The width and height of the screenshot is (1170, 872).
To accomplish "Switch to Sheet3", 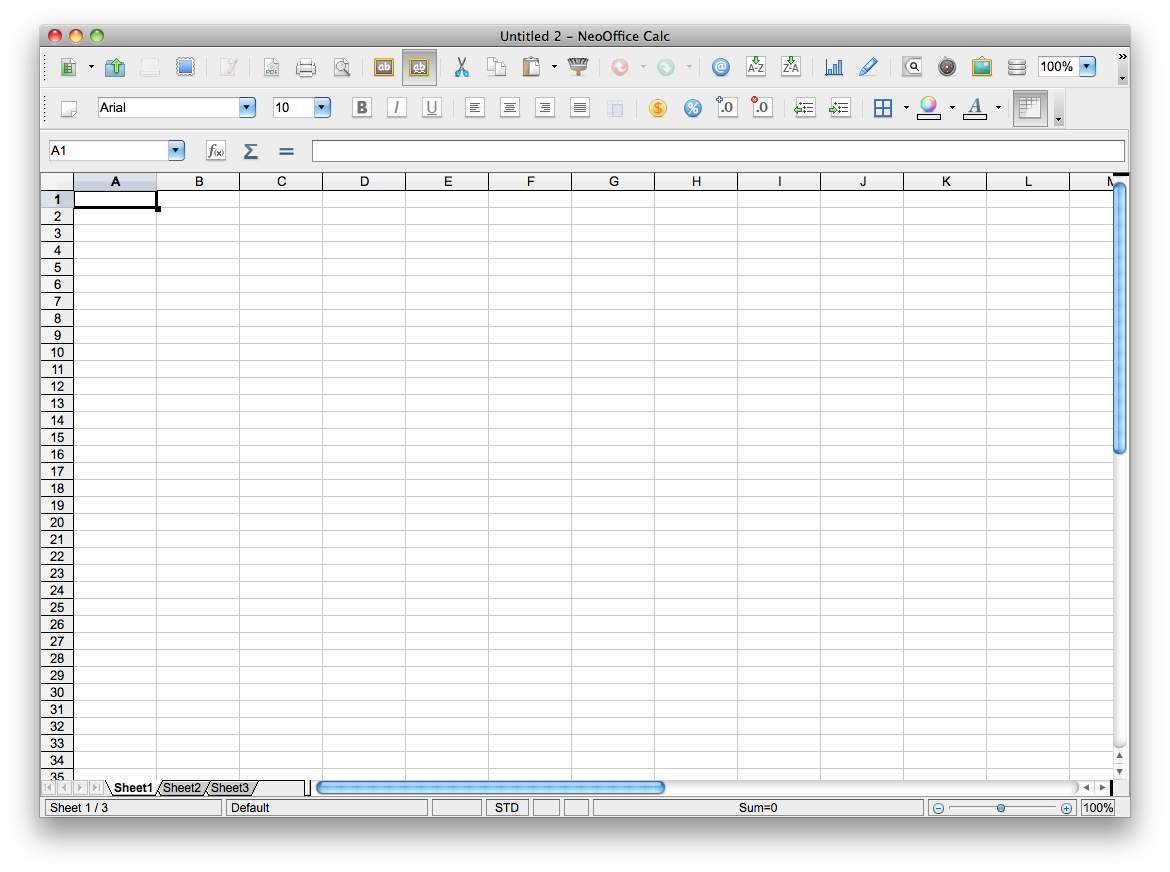I will coord(229,788).
